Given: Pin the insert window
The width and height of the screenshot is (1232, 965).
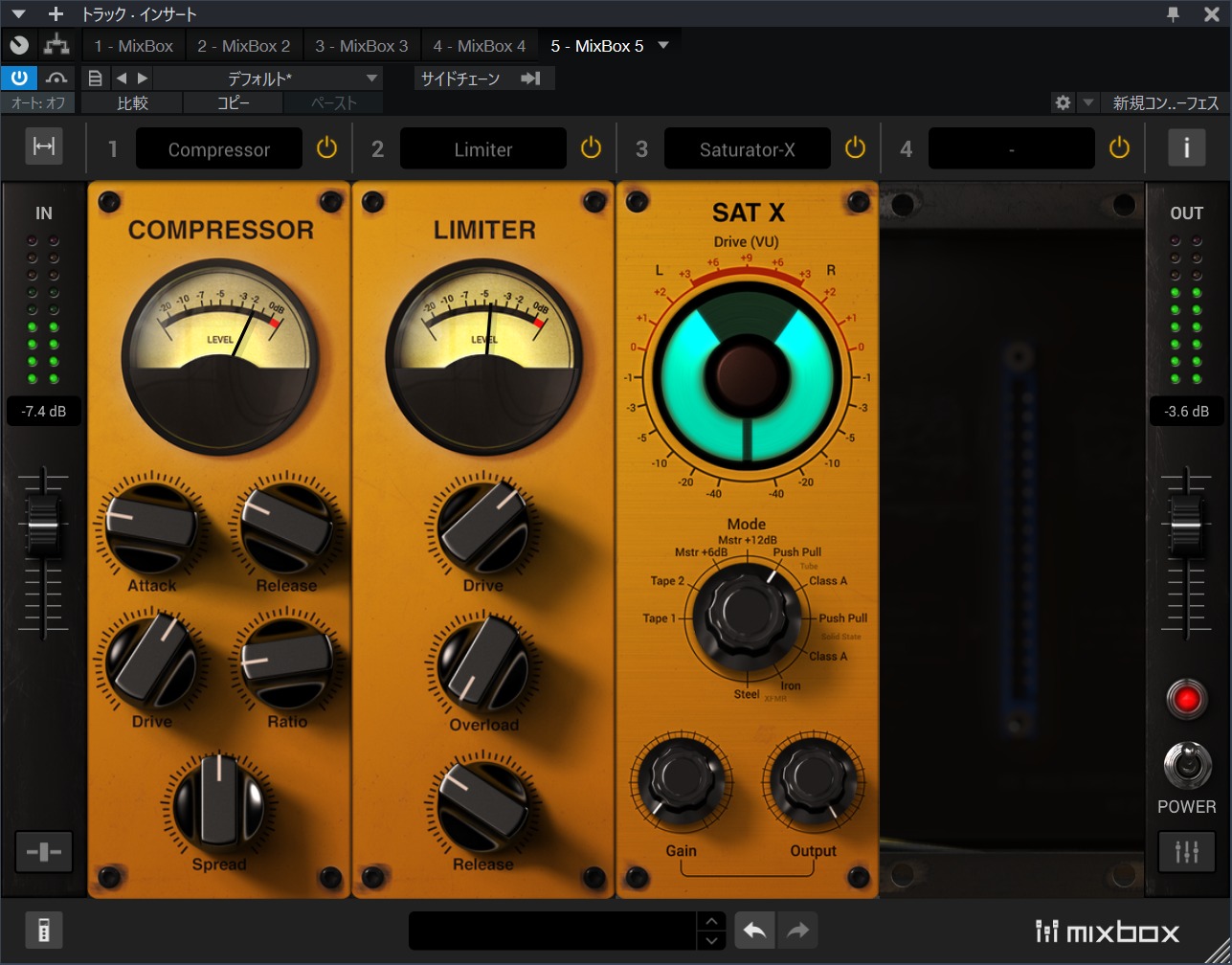Looking at the screenshot, I should (x=1174, y=13).
